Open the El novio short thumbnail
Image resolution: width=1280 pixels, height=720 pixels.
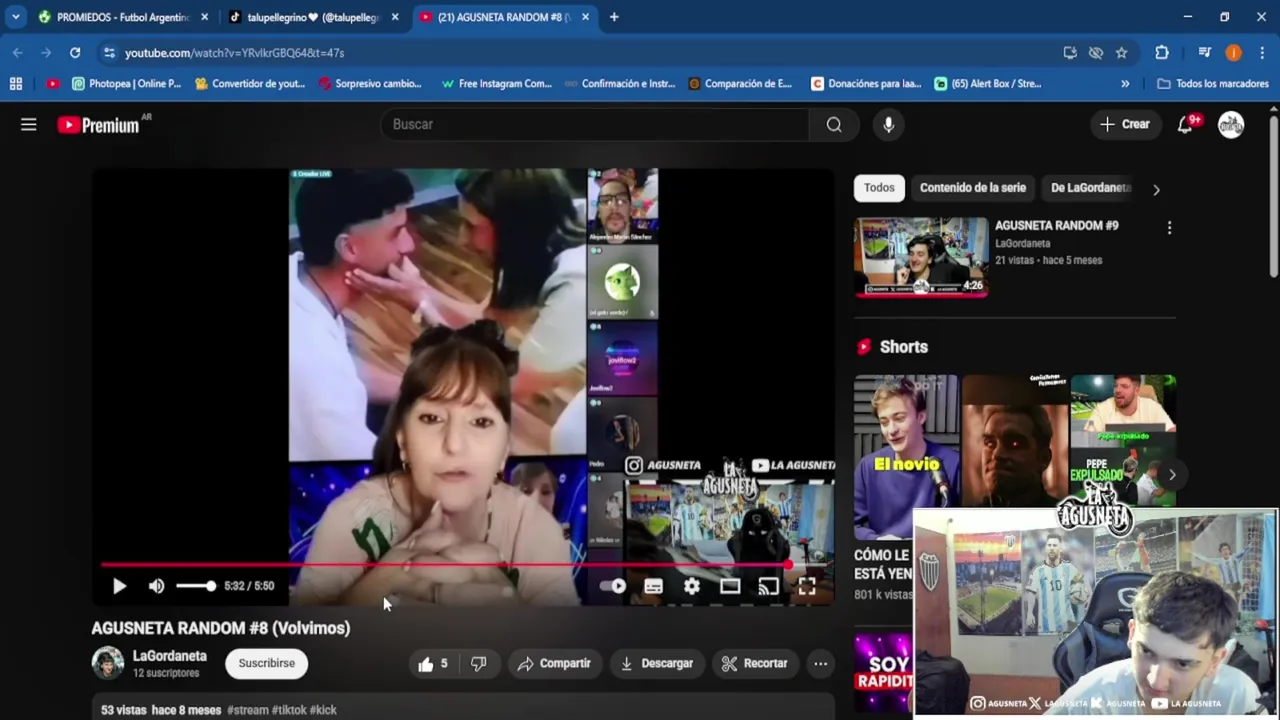coord(906,456)
